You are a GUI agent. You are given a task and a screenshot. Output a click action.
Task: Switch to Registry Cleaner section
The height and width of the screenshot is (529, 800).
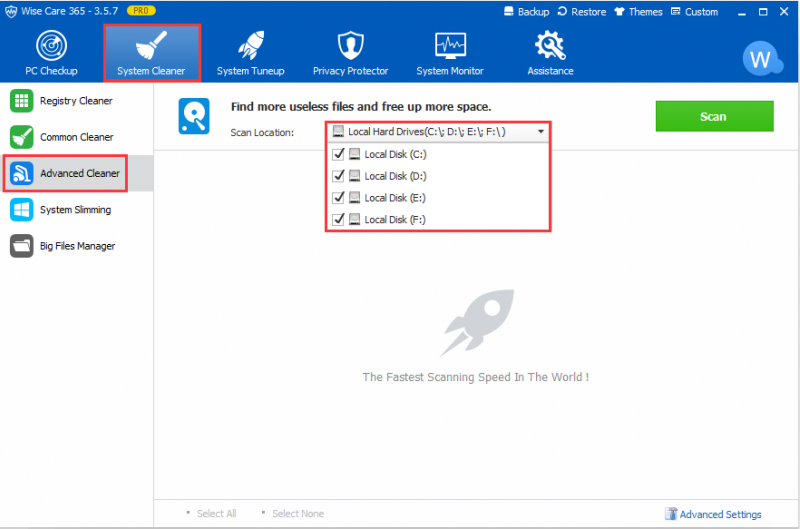[77, 100]
